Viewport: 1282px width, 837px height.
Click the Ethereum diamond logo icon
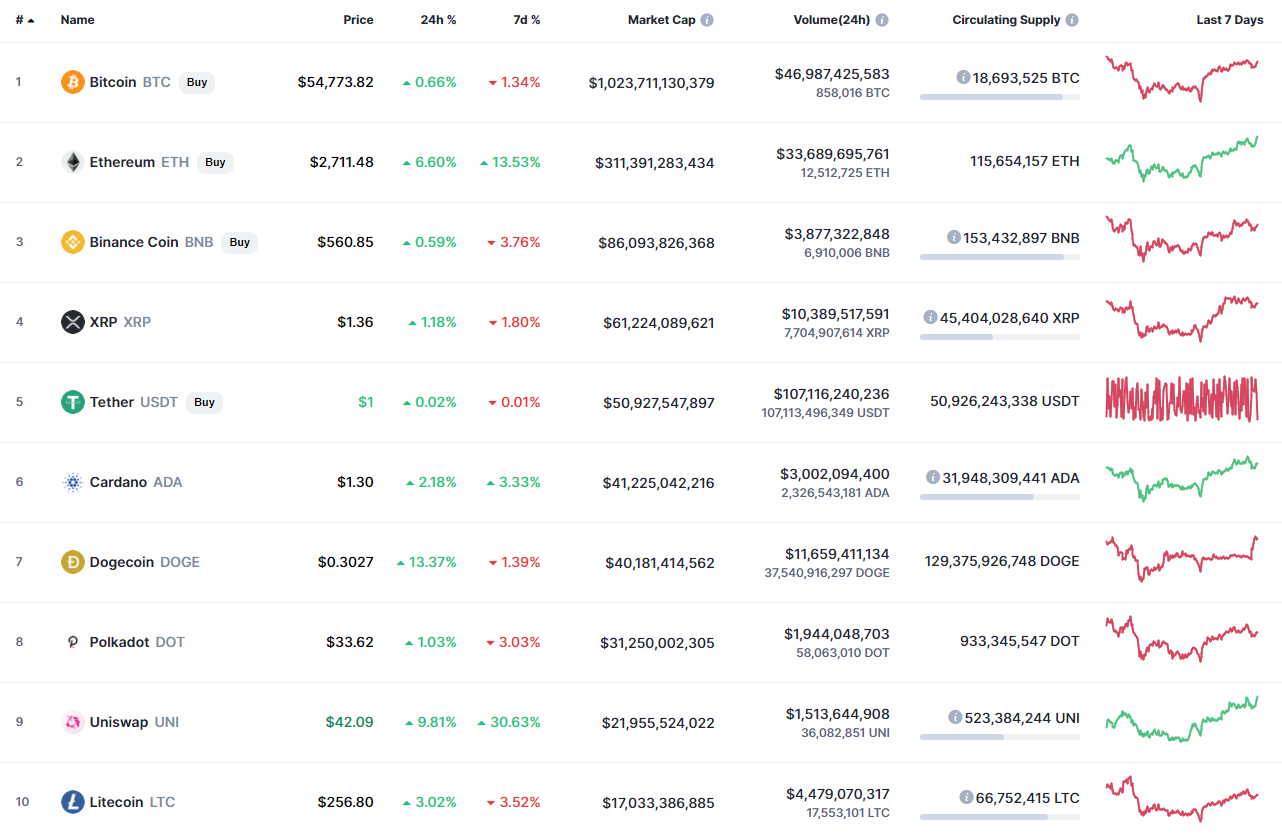tap(73, 162)
